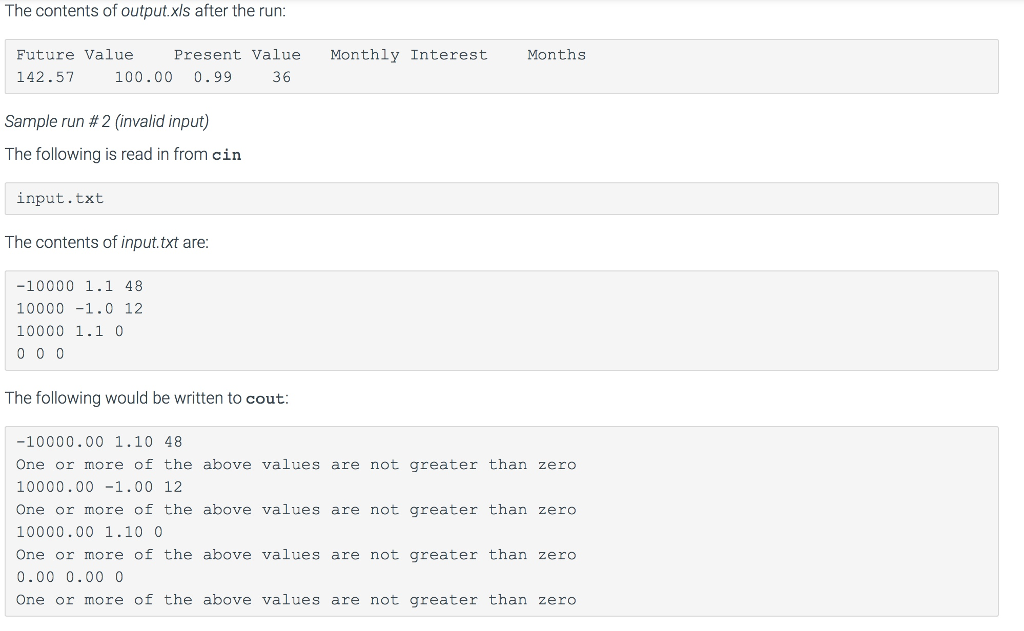Click 'The contents of input.txt are:' line
Viewport: 1024px width, 631px height.
point(107,243)
